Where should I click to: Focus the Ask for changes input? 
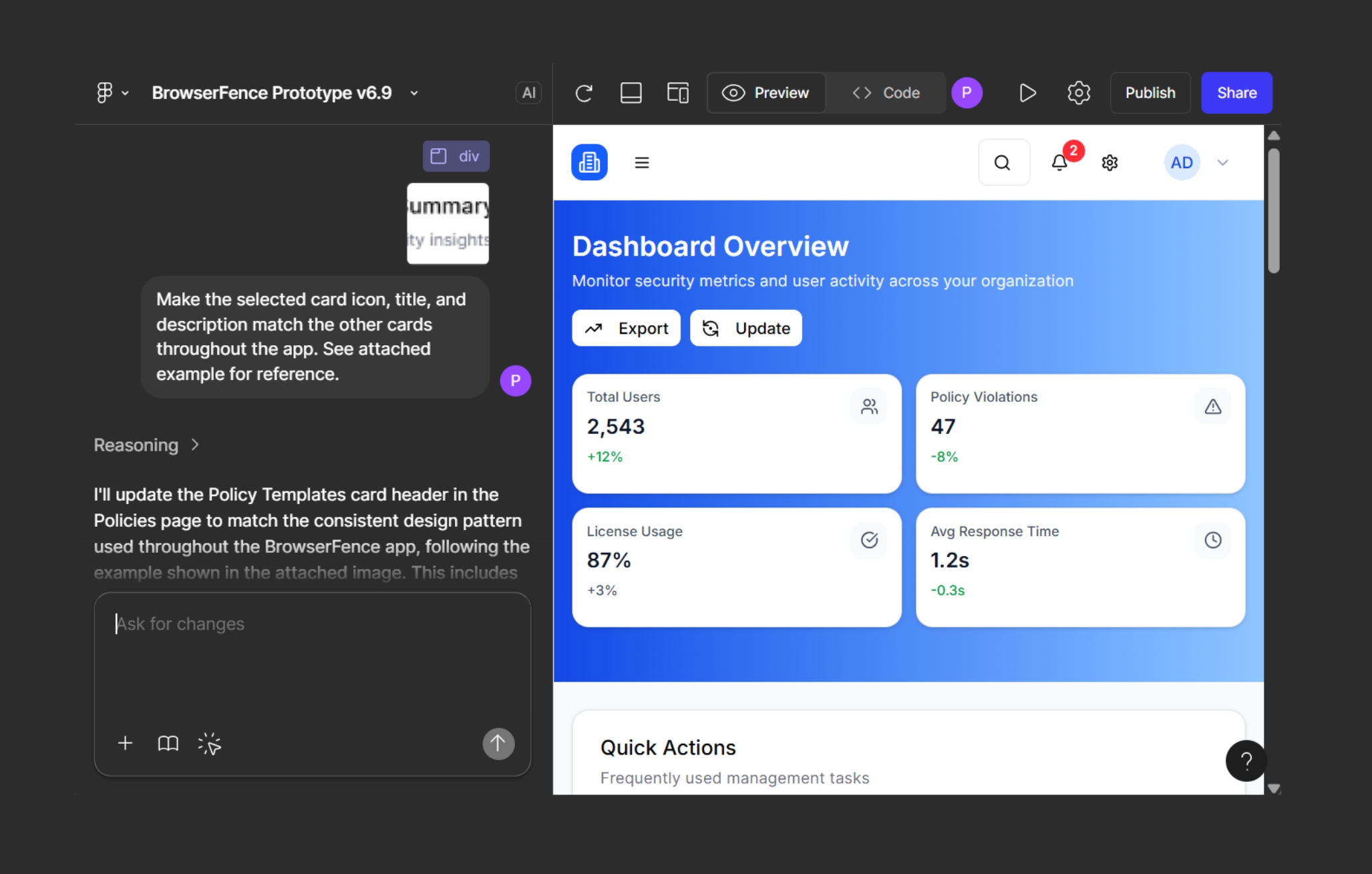[x=312, y=661]
